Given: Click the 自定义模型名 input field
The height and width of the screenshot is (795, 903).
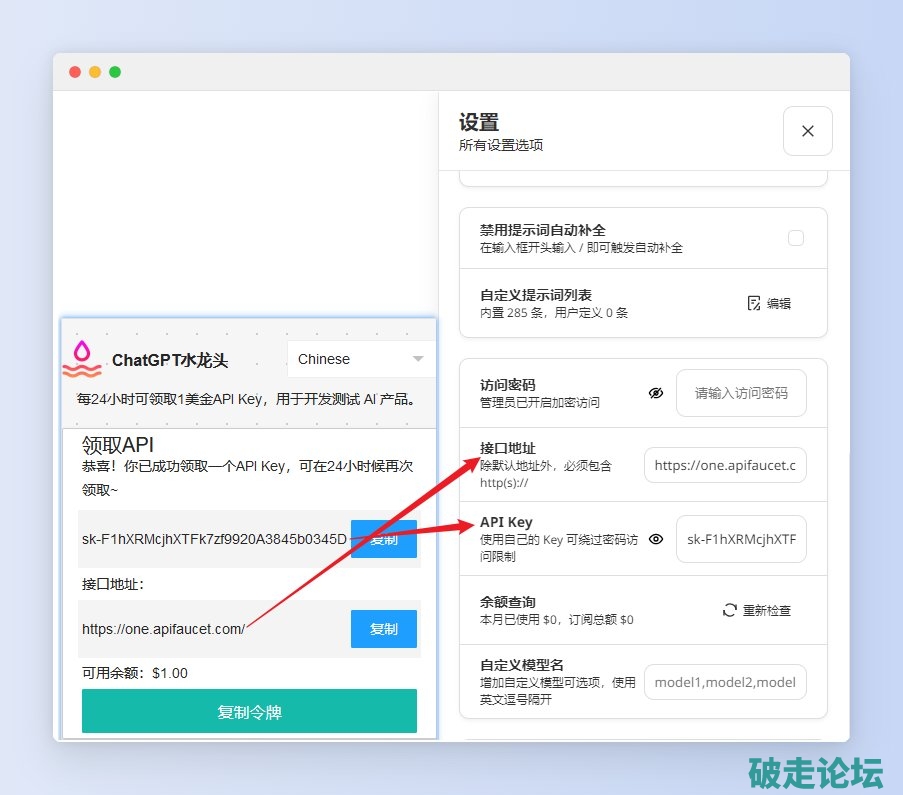Looking at the screenshot, I should [725, 682].
